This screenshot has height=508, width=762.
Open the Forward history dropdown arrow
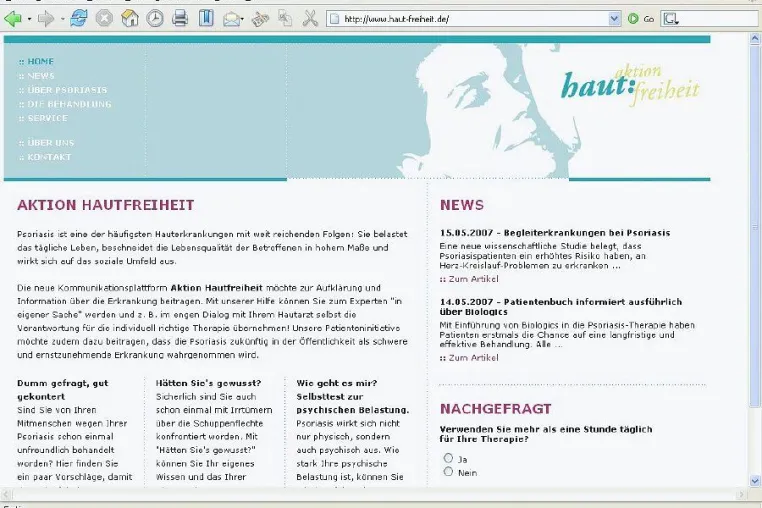(63, 19)
